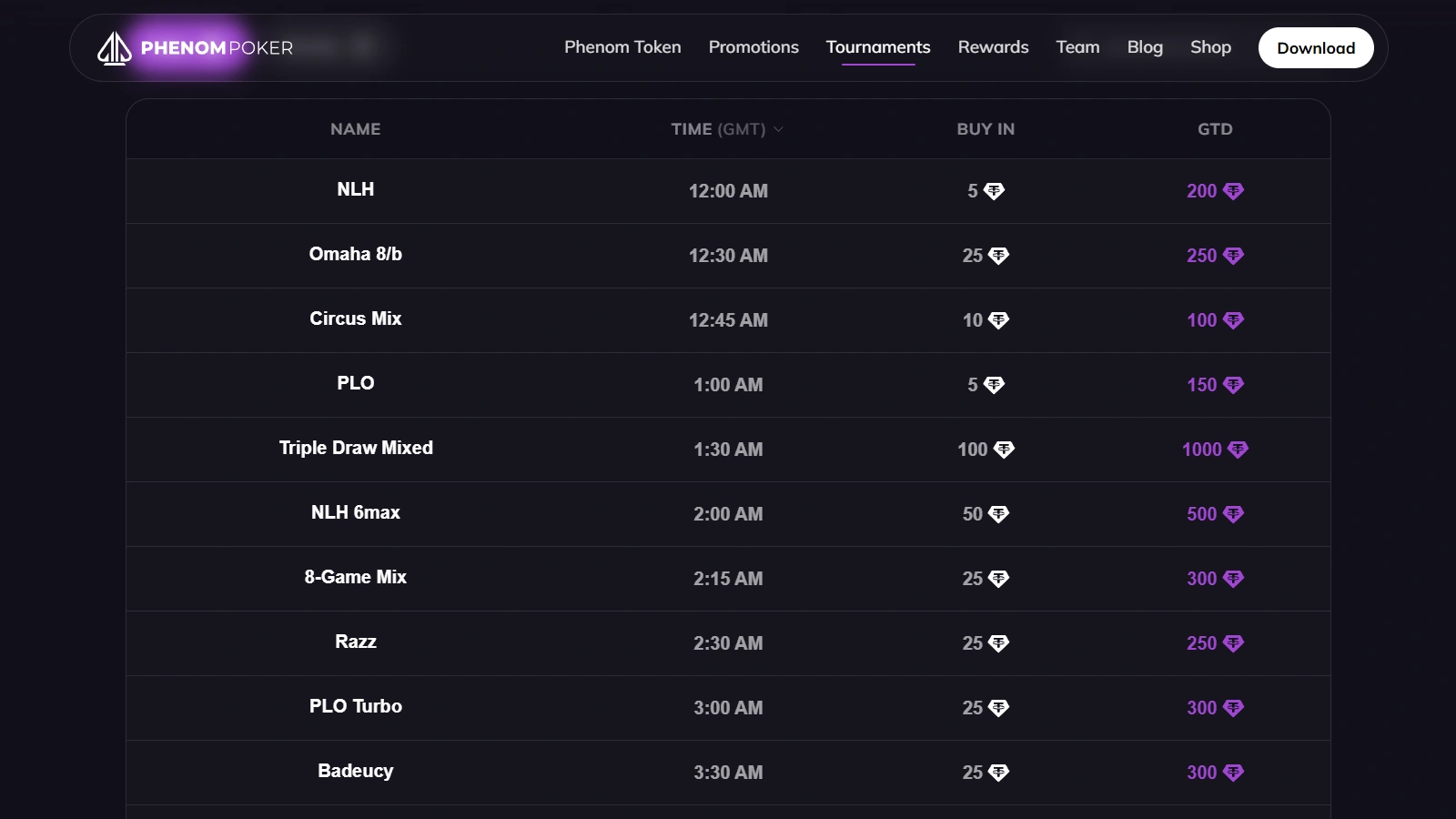This screenshot has width=1456, height=819.
Task: Open the Phenom Token page
Action: point(622,47)
